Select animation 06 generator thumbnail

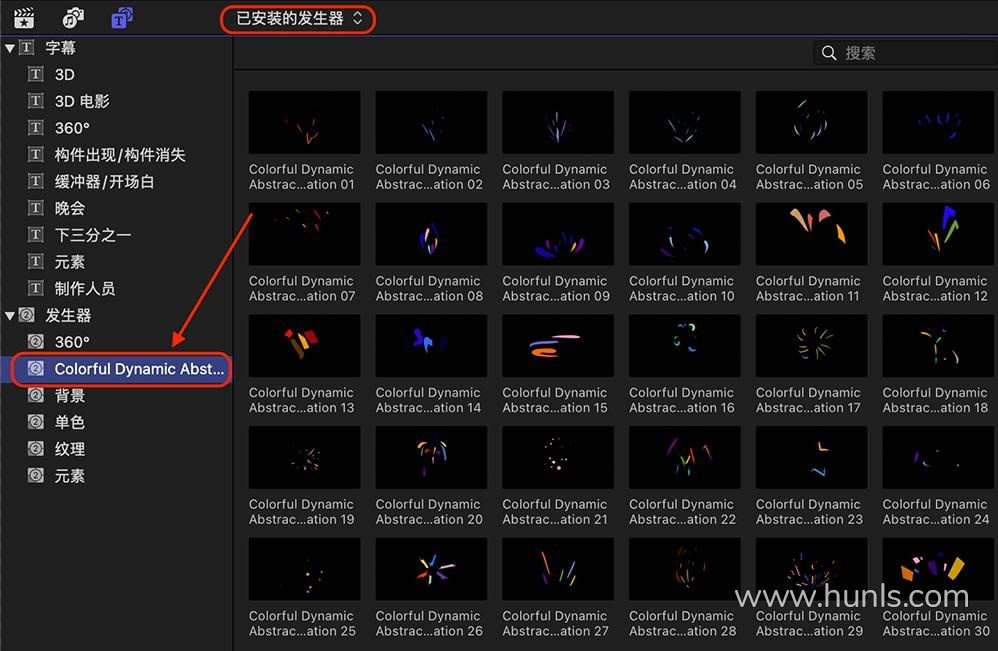pos(938,122)
